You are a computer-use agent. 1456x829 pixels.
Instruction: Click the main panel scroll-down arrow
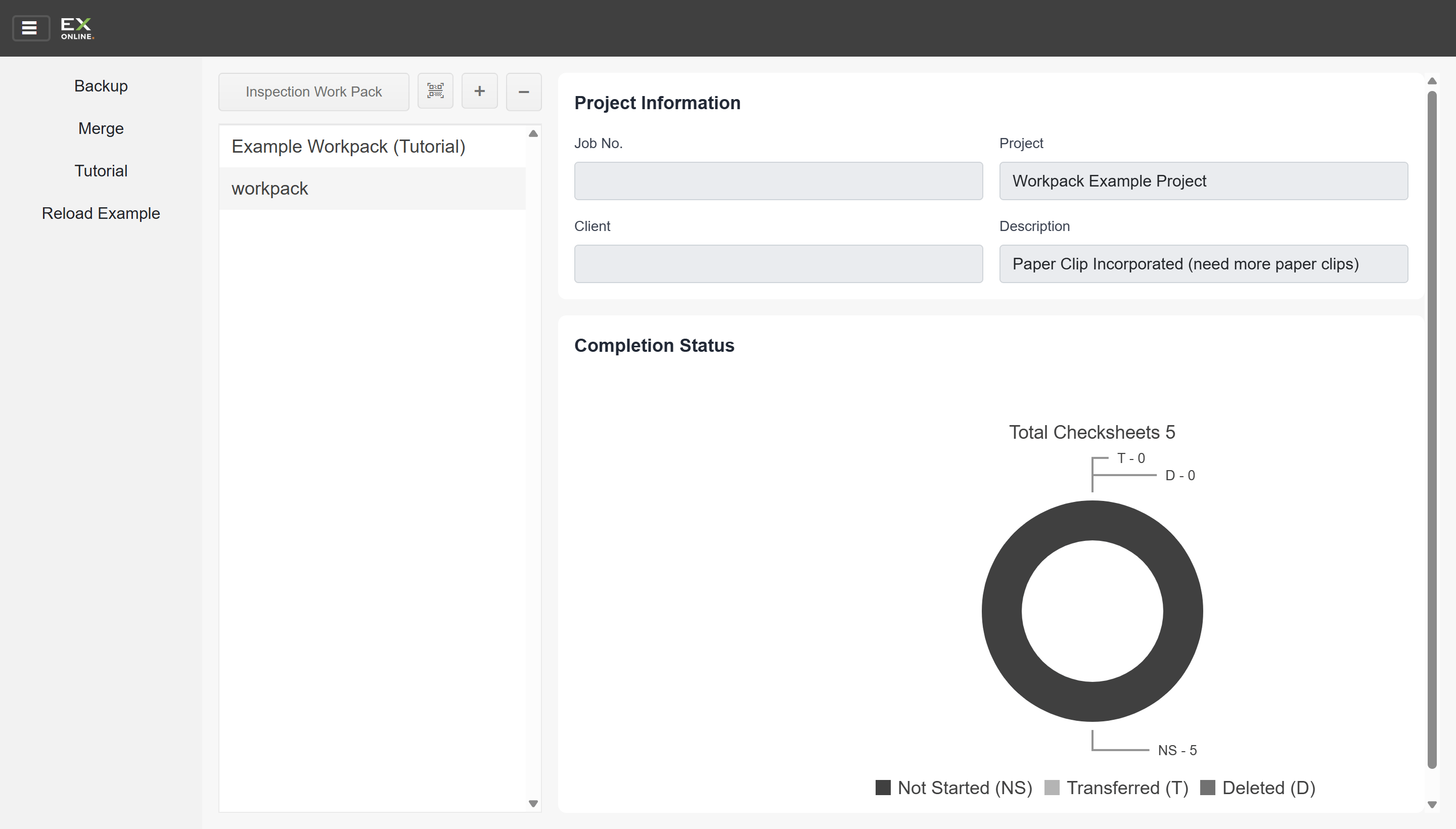click(1432, 805)
